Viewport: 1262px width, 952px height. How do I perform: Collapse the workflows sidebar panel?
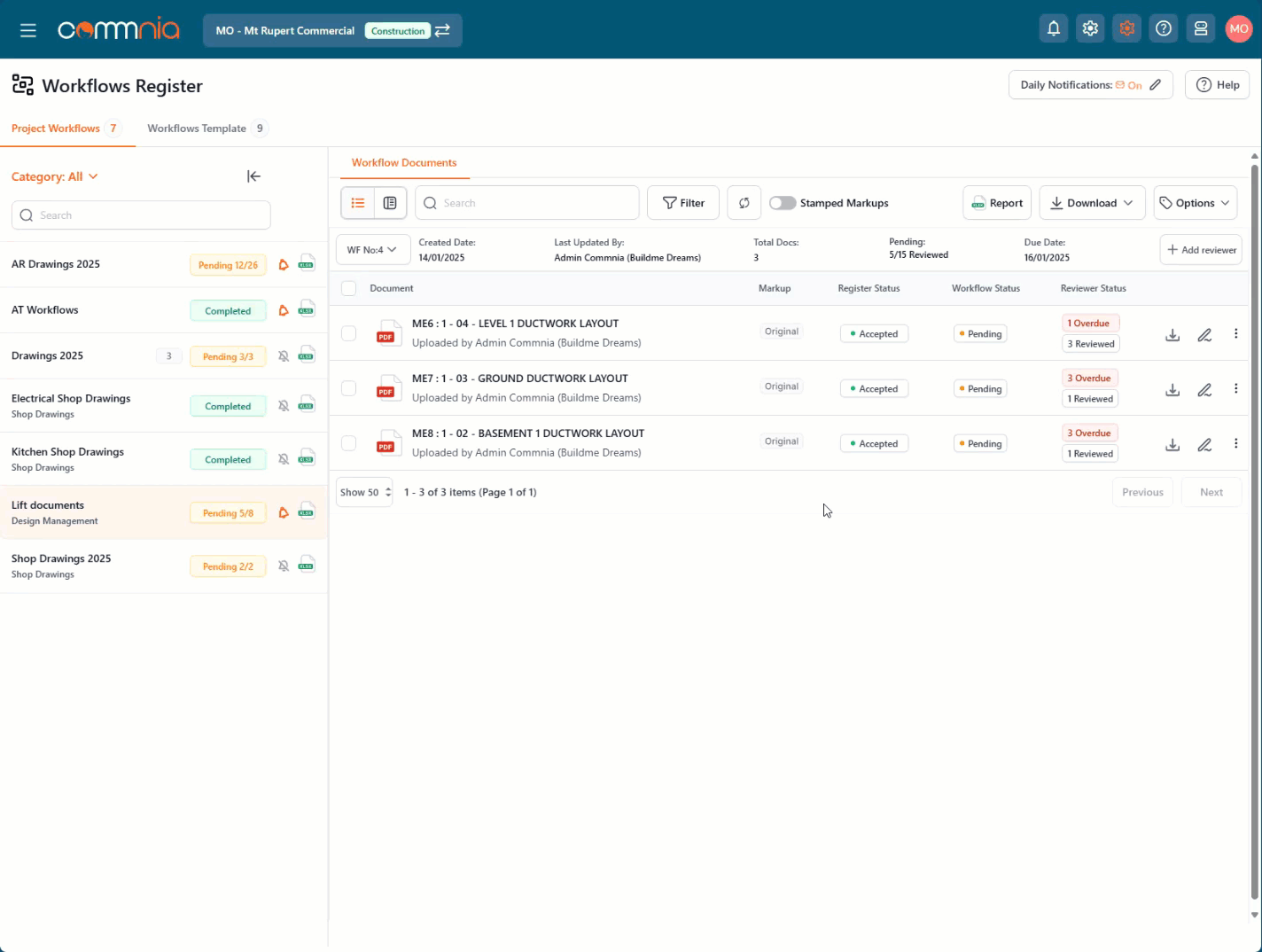tap(253, 176)
